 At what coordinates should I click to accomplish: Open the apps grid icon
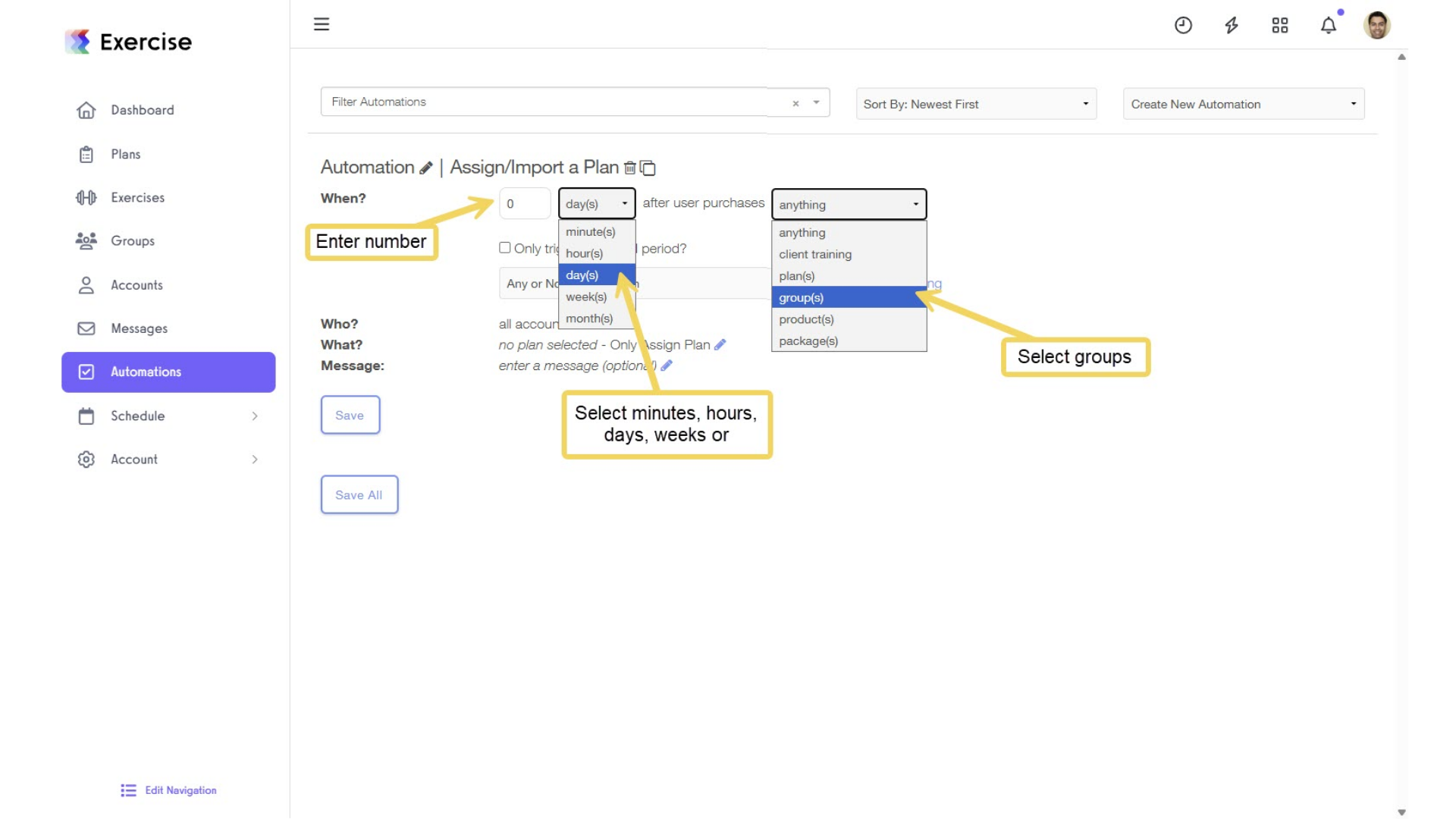click(1280, 26)
